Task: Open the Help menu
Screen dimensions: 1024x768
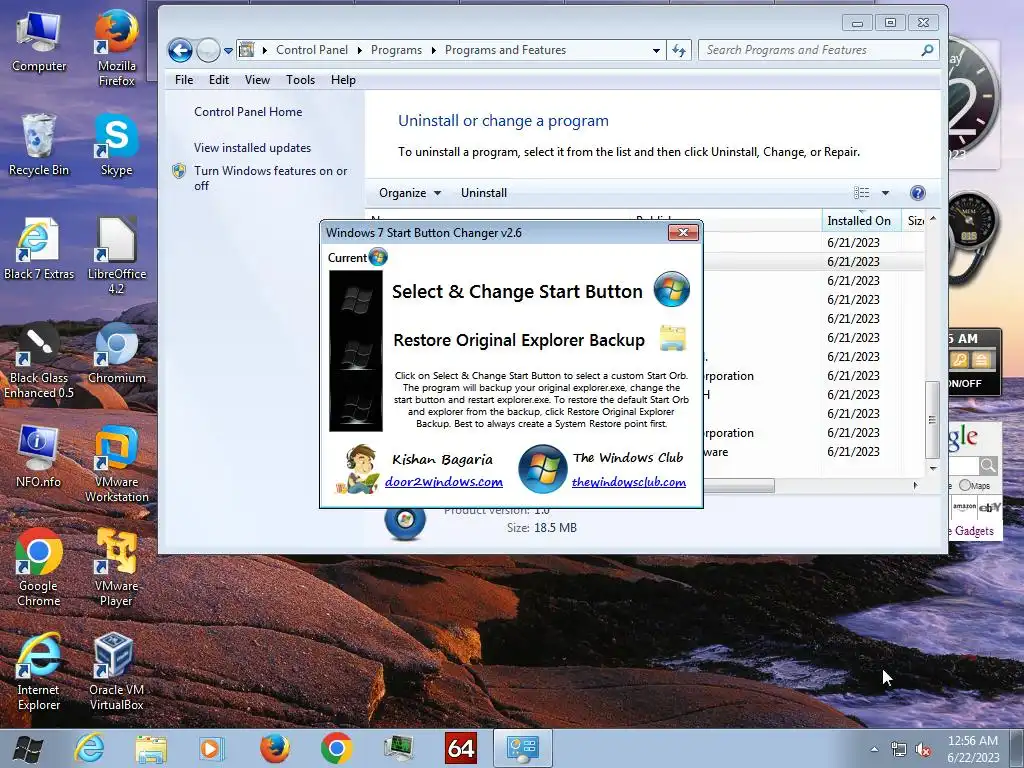Action: 343,80
